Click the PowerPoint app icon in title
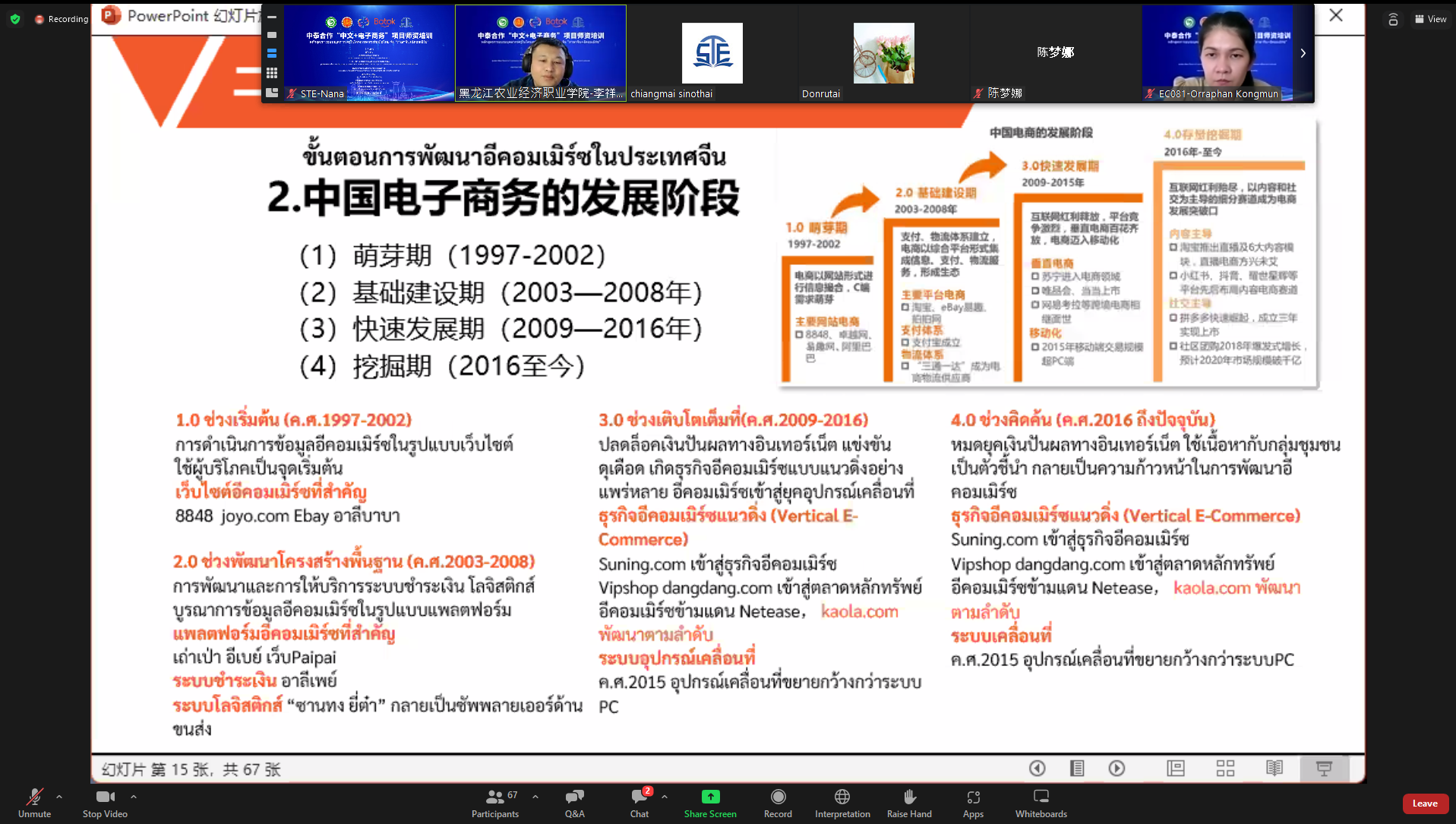 (x=111, y=15)
